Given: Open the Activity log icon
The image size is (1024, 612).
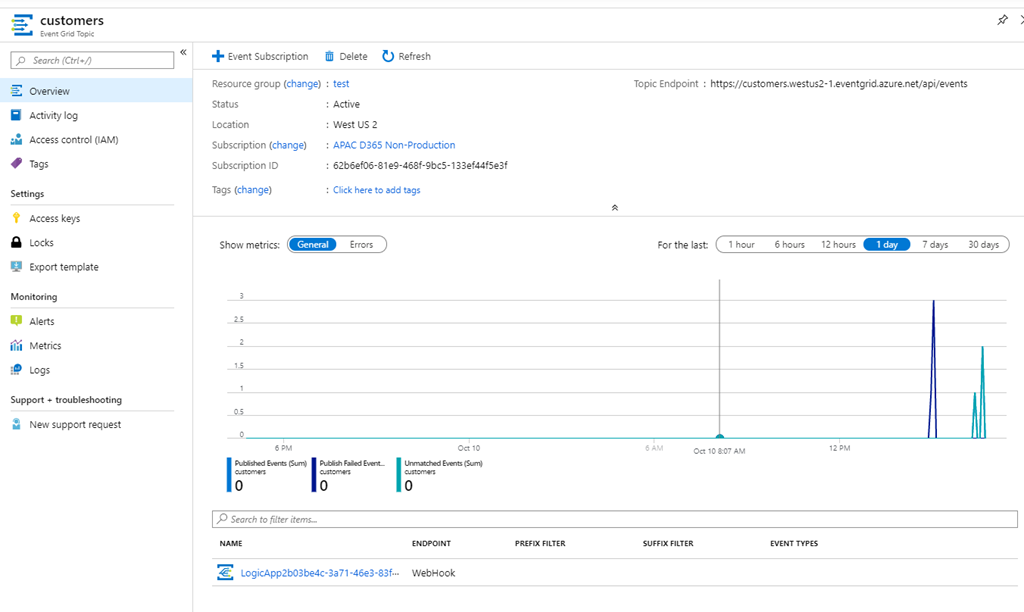Looking at the screenshot, I should click(x=16, y=115).
